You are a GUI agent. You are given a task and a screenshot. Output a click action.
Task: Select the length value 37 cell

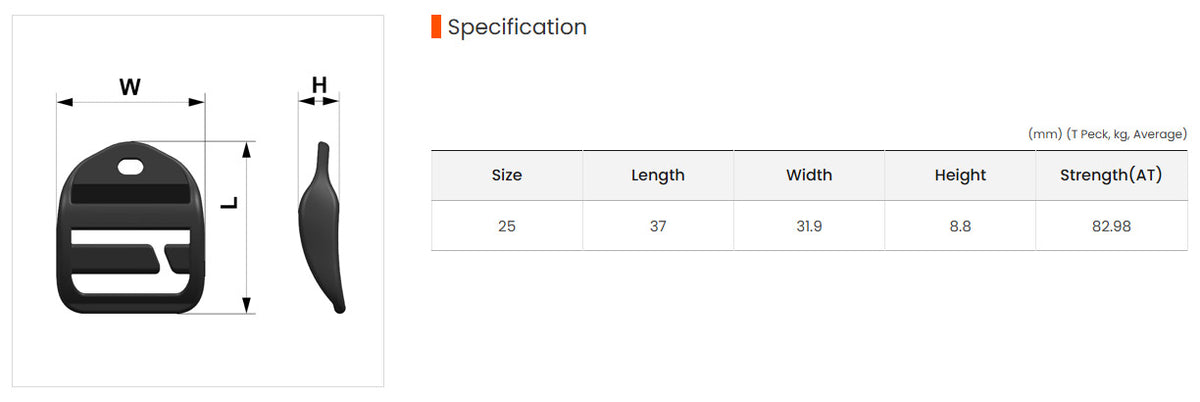point(658,226)
